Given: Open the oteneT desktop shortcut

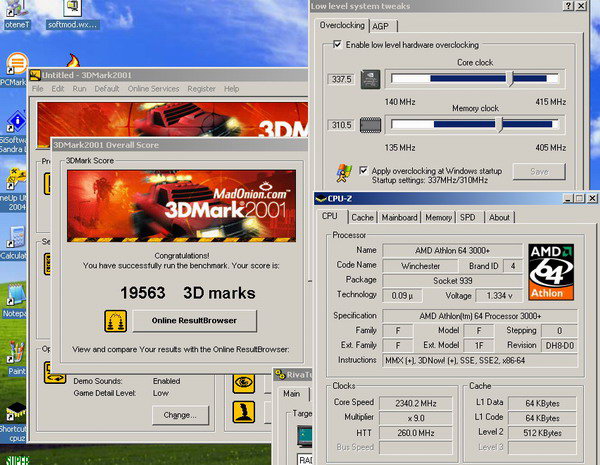Looking at the screenshot, I should point(17,15).
